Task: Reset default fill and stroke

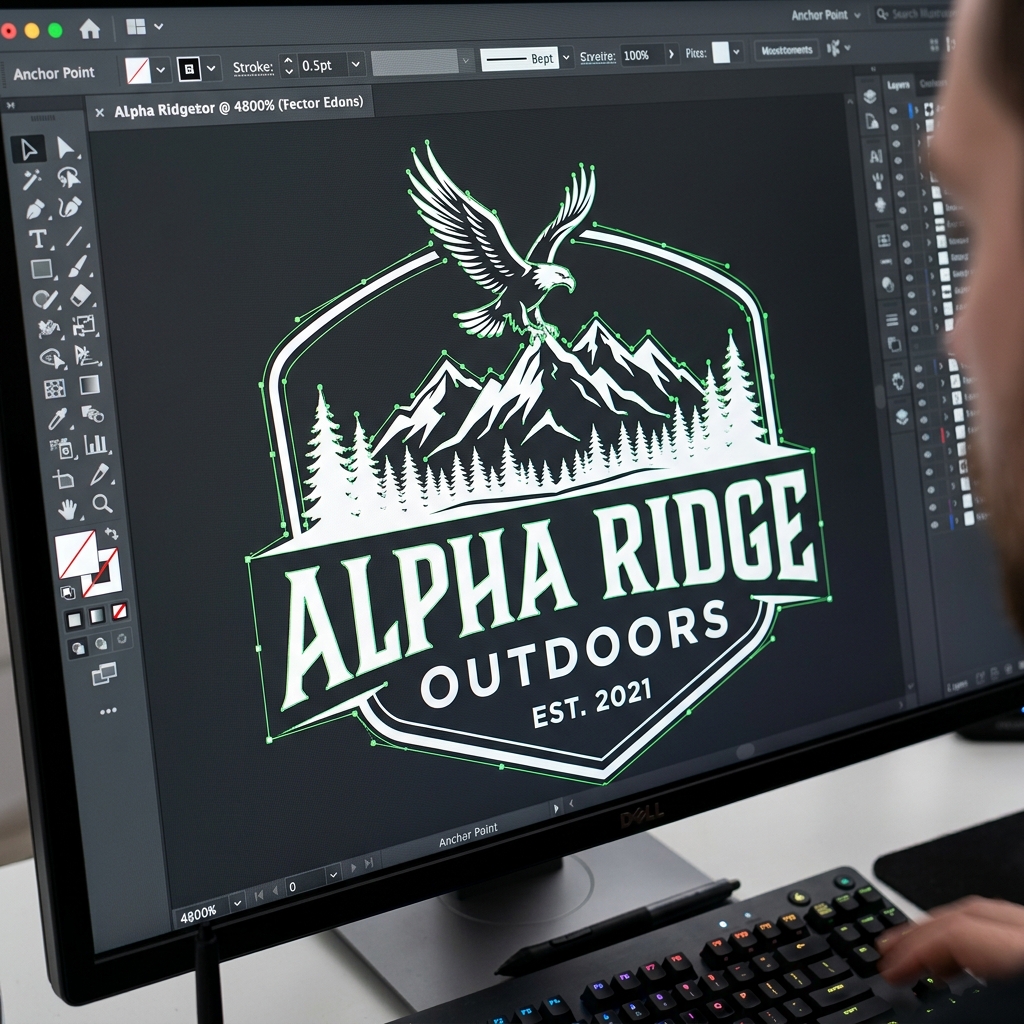Action: click(68, 592)
